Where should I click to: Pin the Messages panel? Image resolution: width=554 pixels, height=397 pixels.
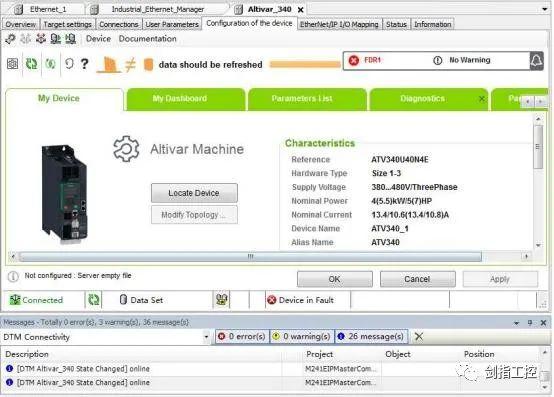click(530, 322)
